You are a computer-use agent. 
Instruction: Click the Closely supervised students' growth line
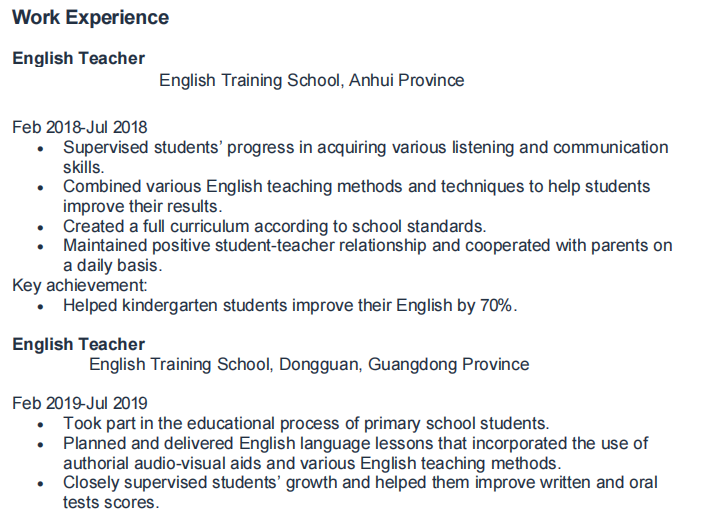[x=360, y=483]
